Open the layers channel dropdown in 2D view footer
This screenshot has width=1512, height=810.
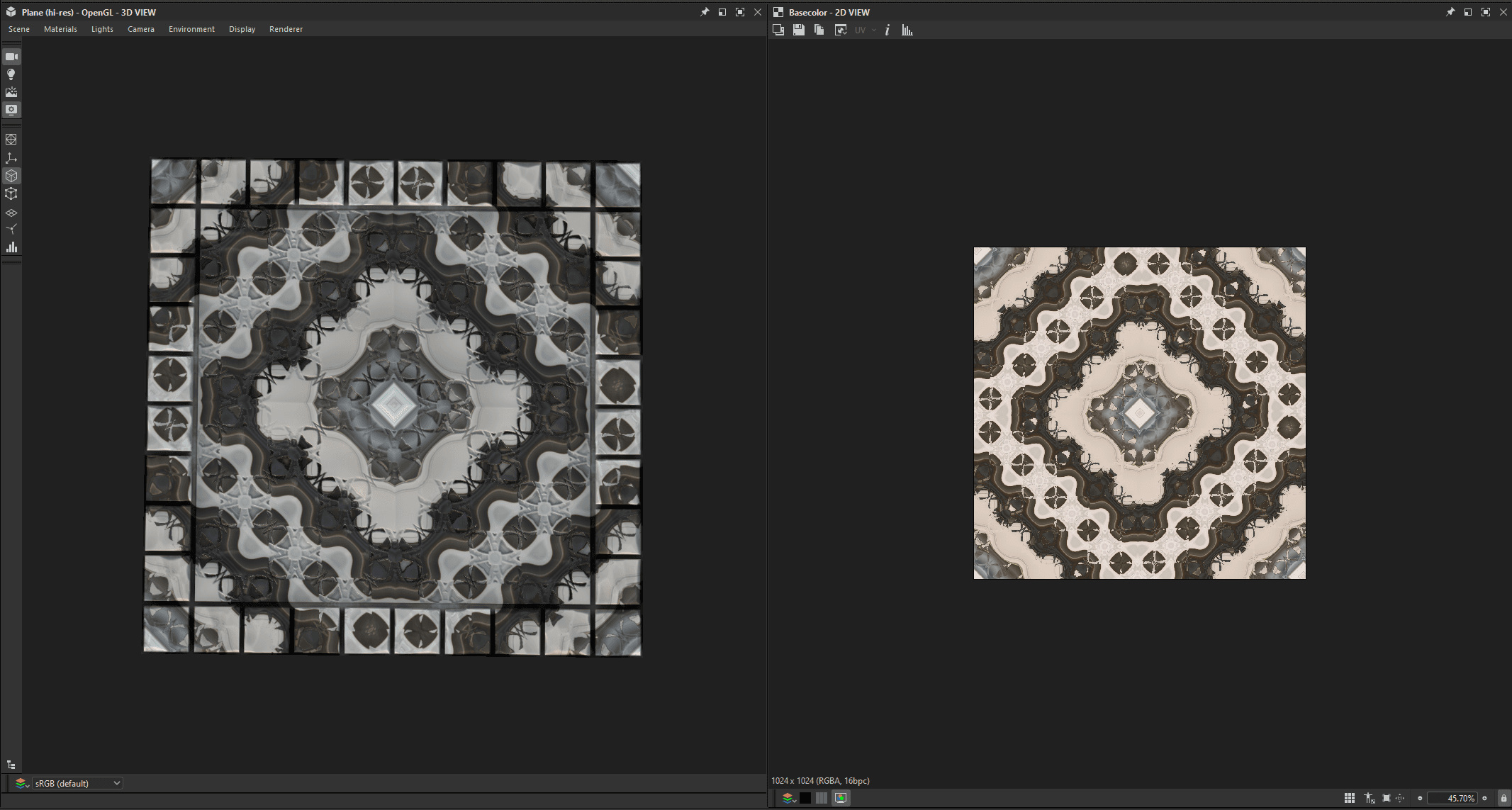(x=788, y=798)
